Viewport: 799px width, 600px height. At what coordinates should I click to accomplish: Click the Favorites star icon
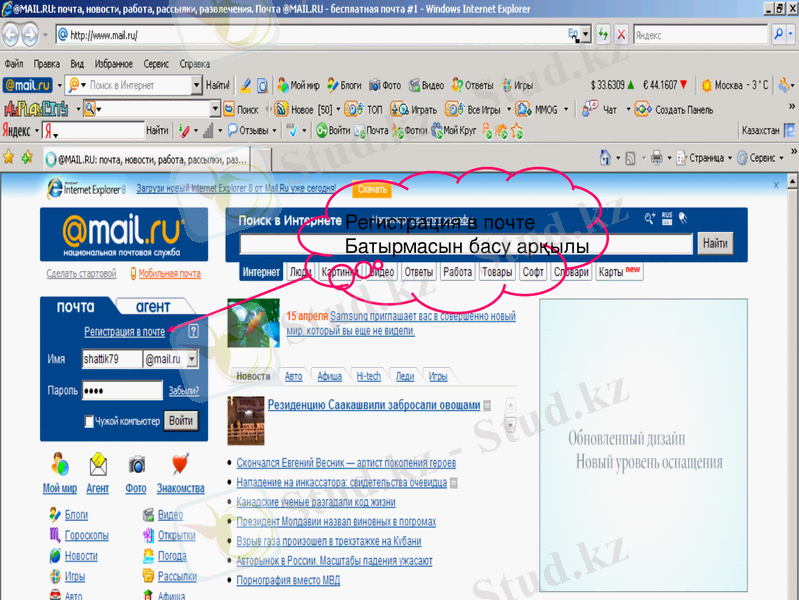pyautogui.click(x=9, y=157)
